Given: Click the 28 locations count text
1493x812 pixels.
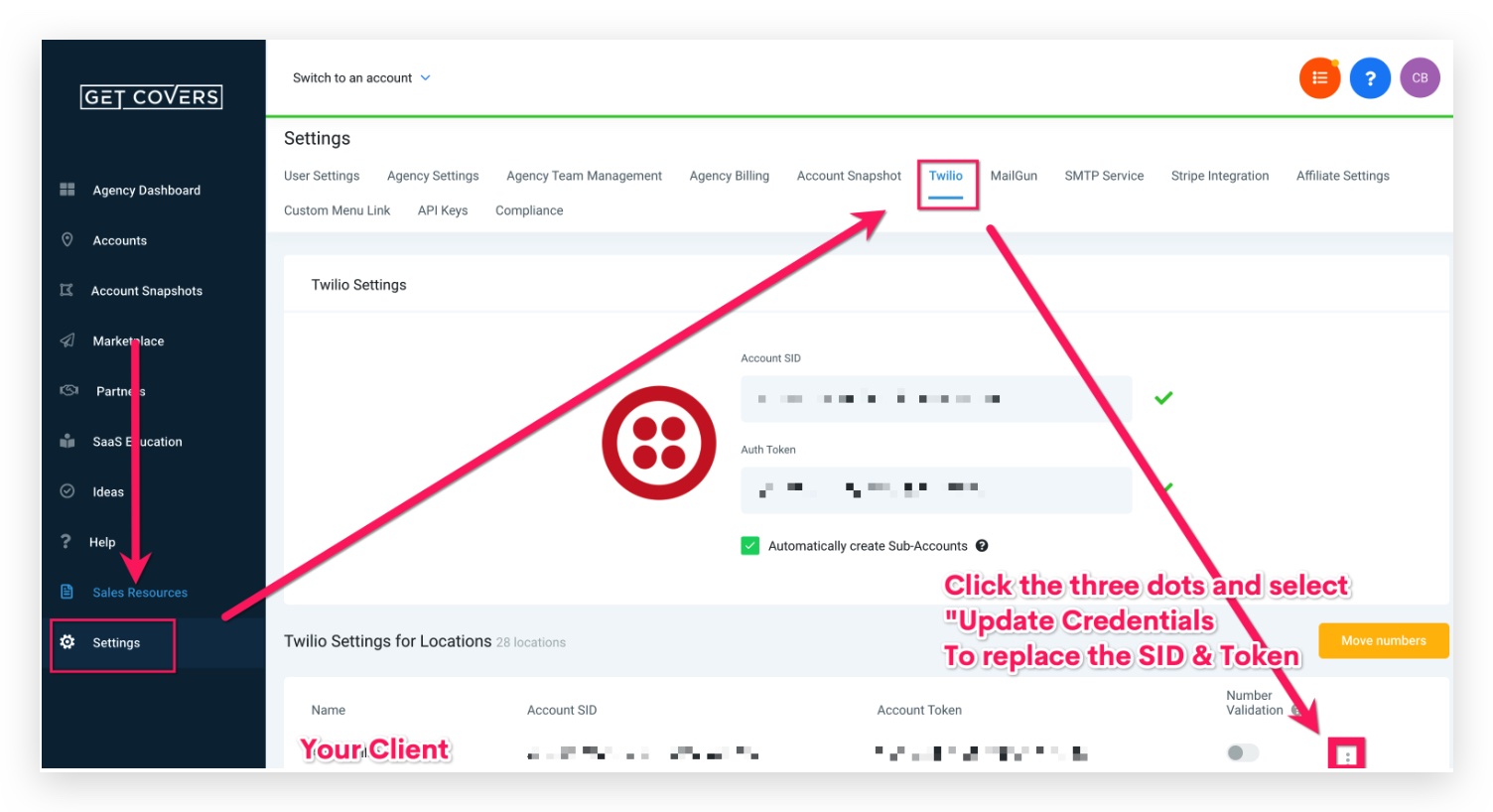Looking at the screenshot, I should 531,642.
